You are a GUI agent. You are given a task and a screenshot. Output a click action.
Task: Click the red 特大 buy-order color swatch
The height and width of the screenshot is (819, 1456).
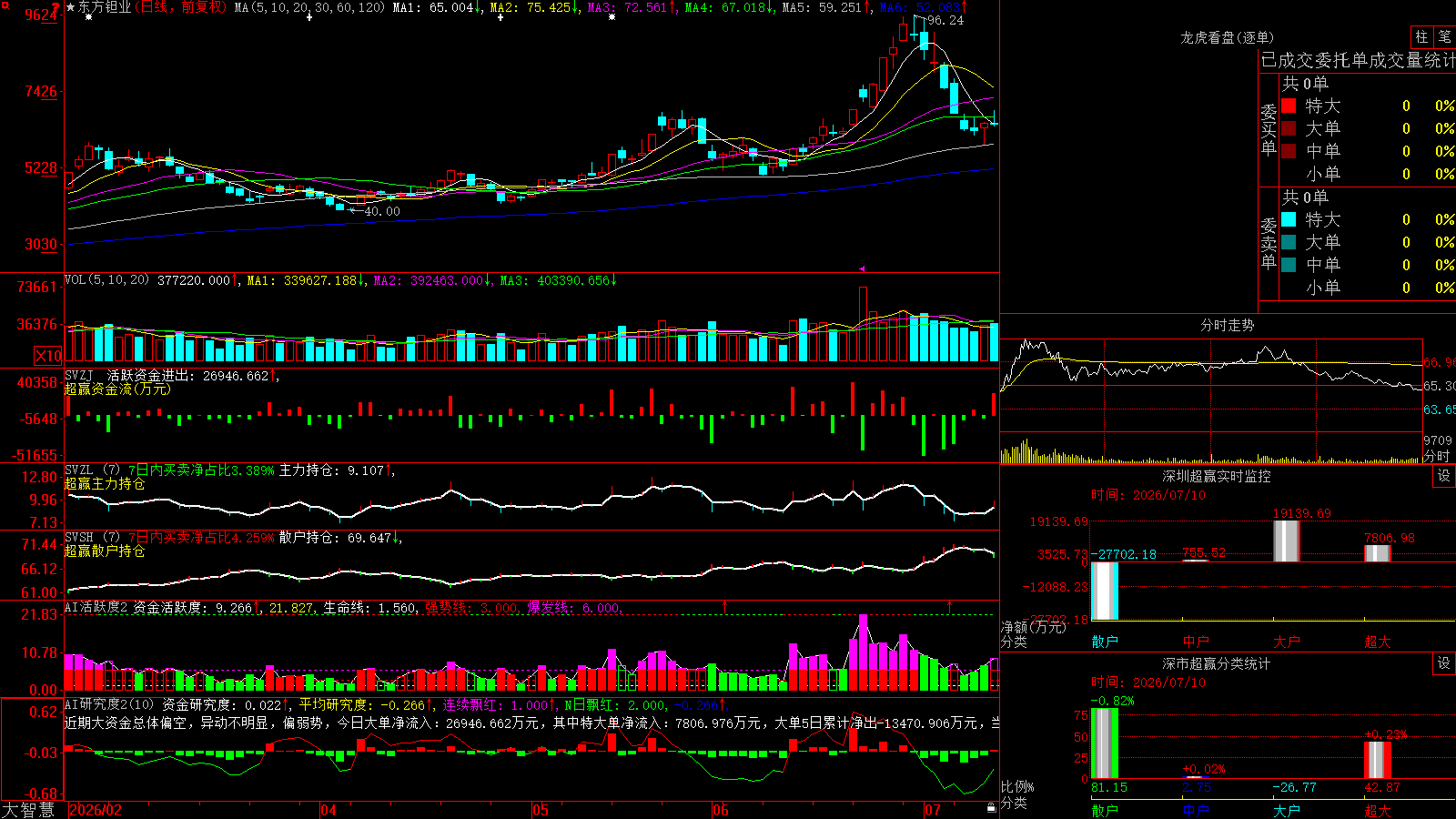pos(1289,106)
